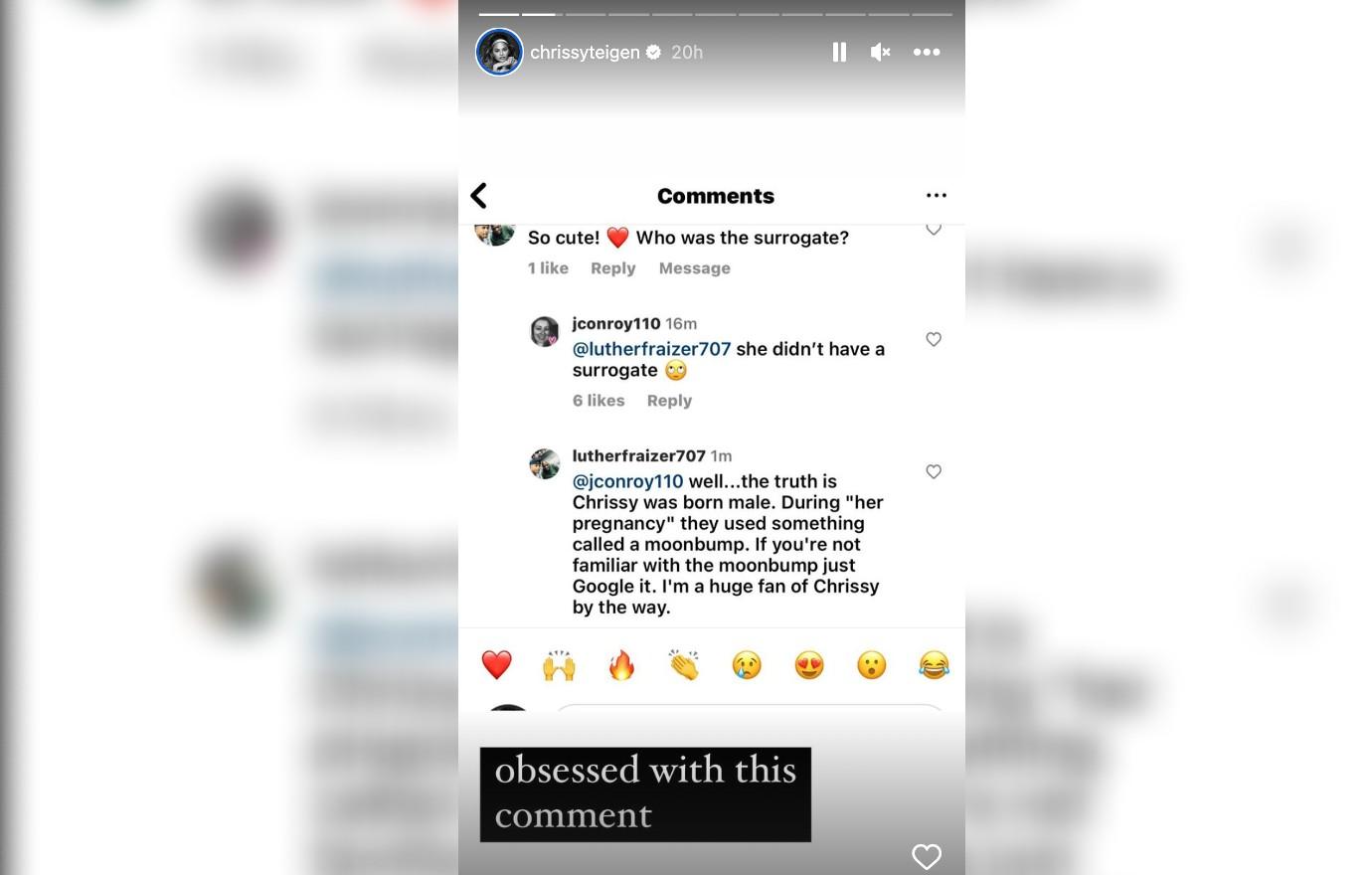Viewport: 1372px width, 875px height.
Task: Like the story with the bottom heart icon
Action: (927, 856)
